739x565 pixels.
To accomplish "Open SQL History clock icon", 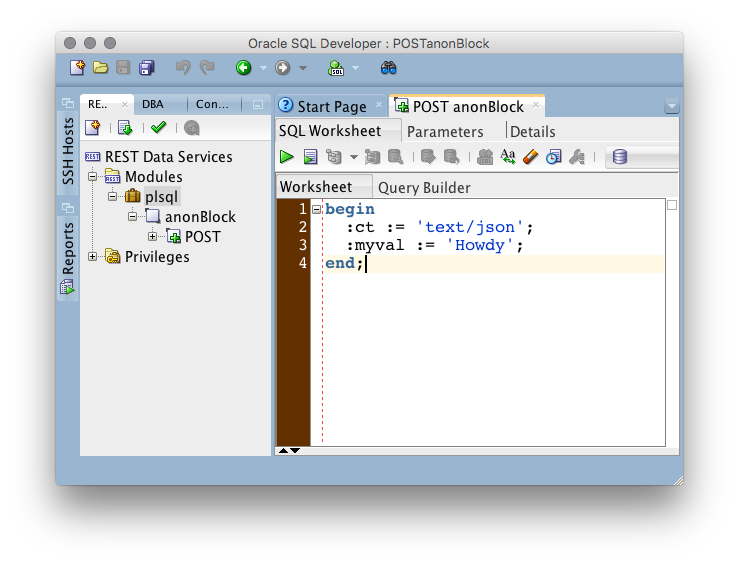I will coord(554,156).
